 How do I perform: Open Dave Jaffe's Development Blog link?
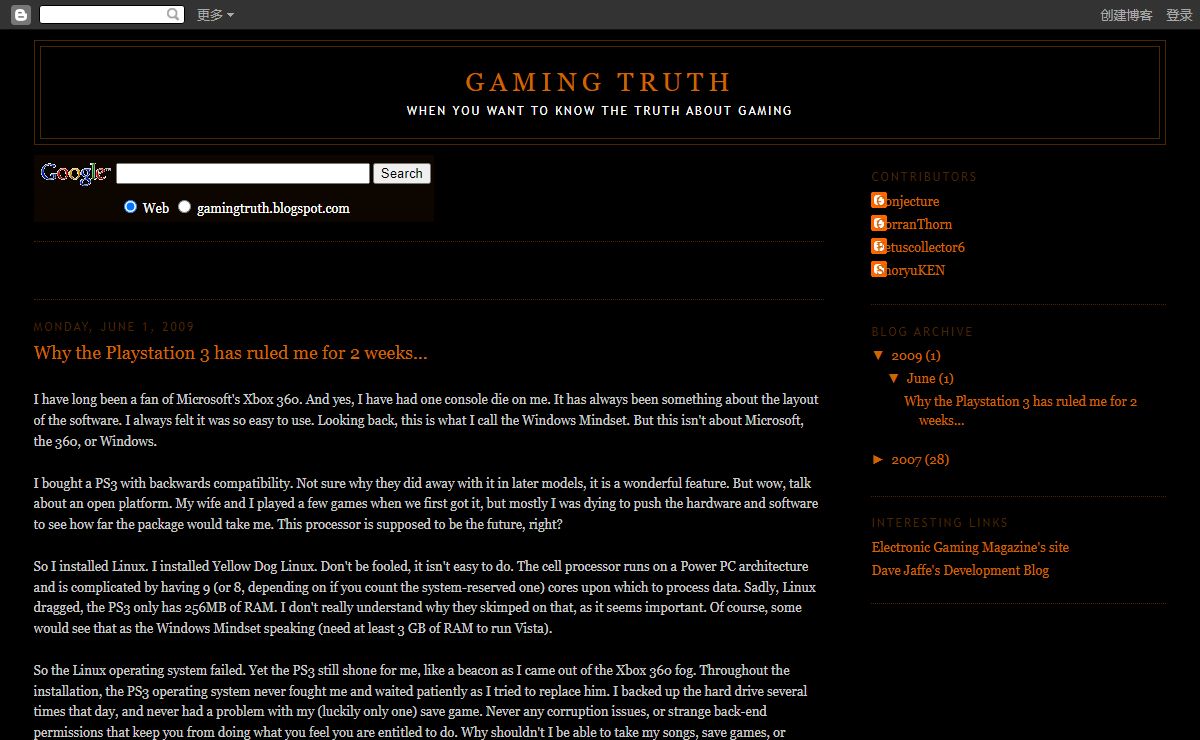[x=960, y=570]
